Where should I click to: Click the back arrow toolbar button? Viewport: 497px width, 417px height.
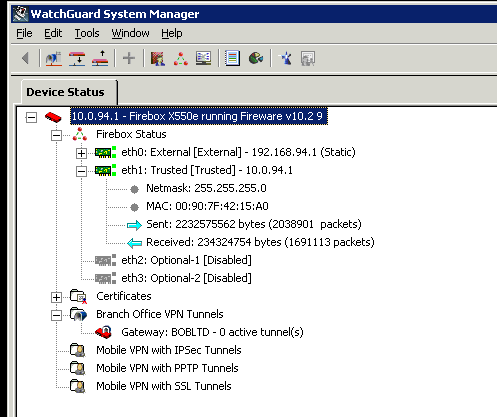(25, 59)
